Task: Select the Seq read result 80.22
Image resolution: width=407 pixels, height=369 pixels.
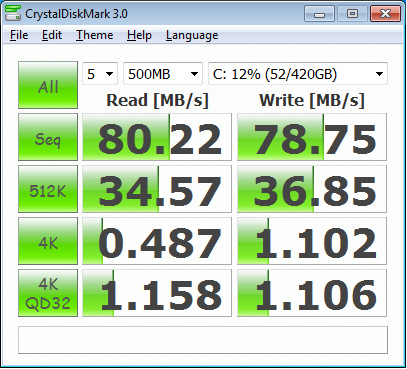Action: click(157, 137)
